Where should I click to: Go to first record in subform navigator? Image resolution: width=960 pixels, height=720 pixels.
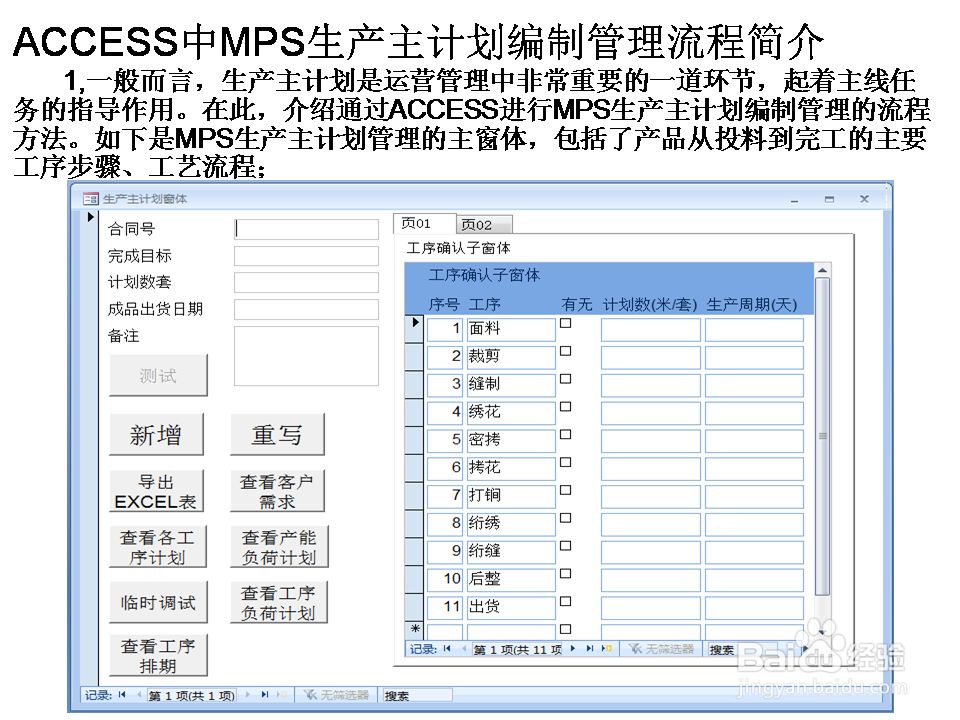coord(447,648)
